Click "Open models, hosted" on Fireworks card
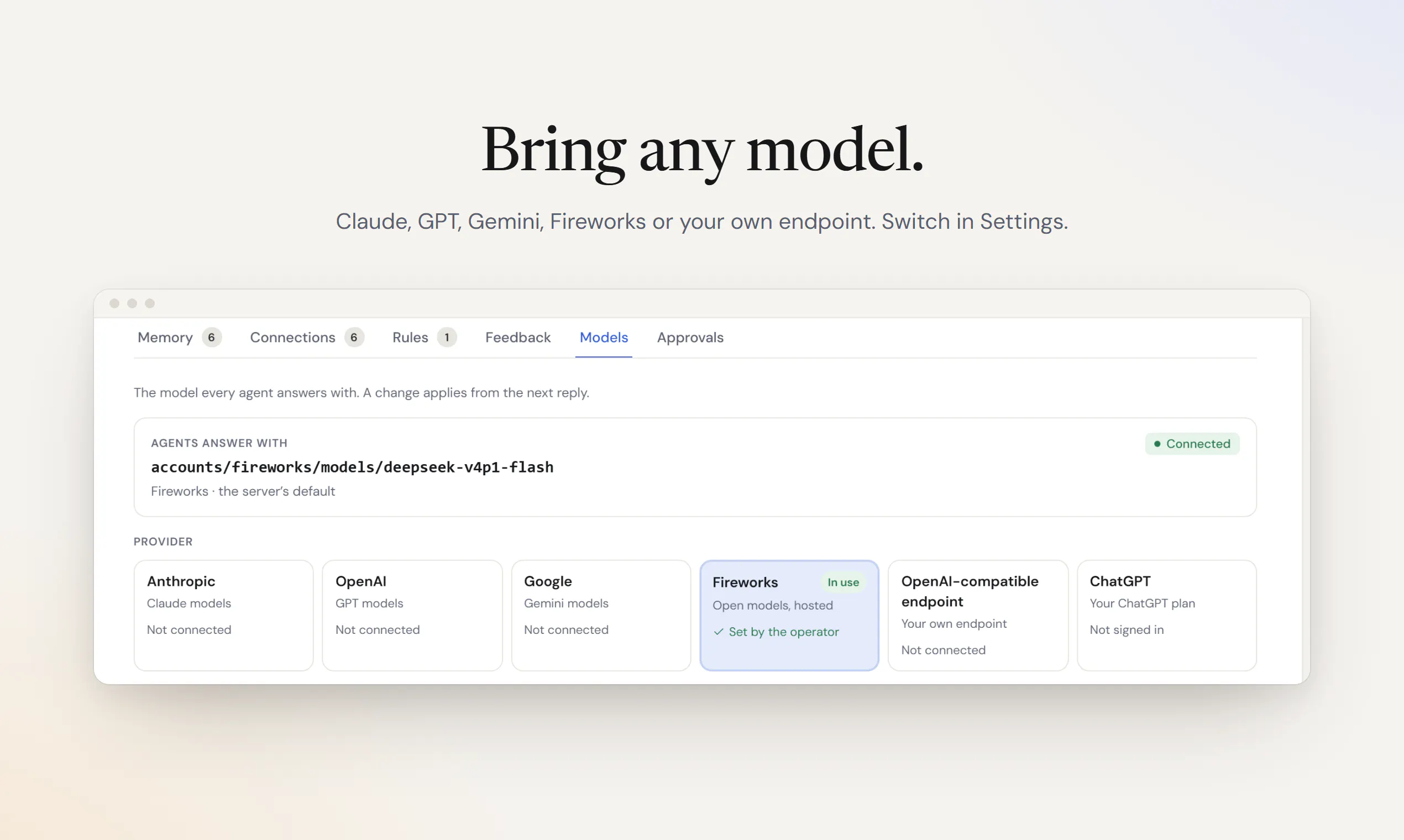 tap(773, 606)
